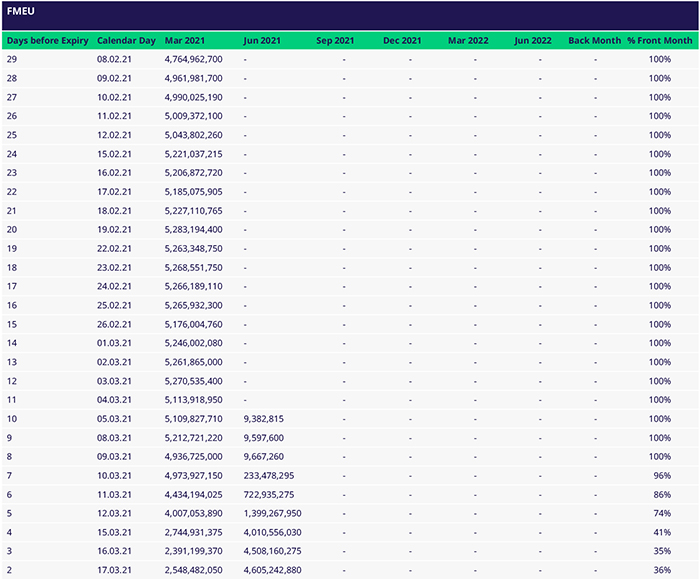Viewport: 700px width, 579px height.
Task: Select the Jun 2021 column header
Action: point(261,41)
